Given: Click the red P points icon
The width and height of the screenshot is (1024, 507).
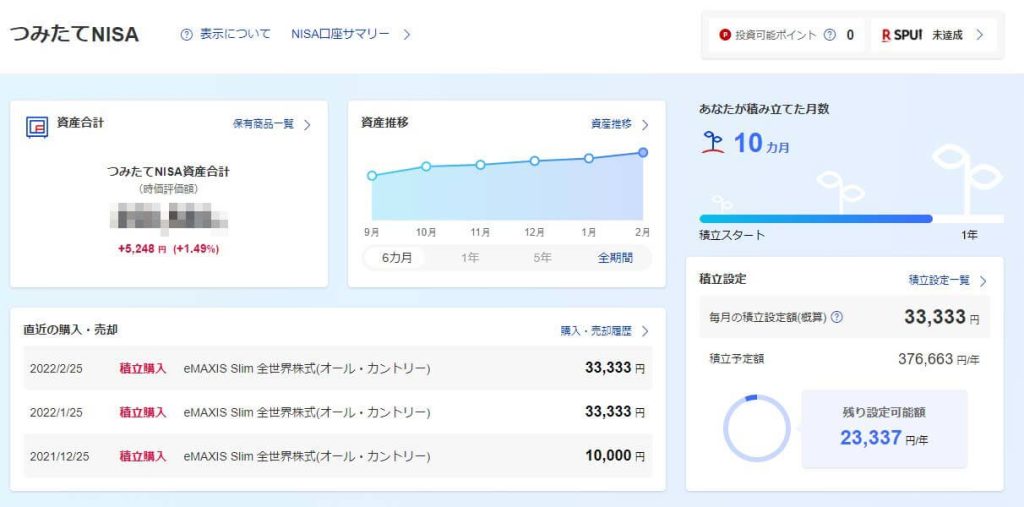Looking at the screenshot, I should (724, 35).
